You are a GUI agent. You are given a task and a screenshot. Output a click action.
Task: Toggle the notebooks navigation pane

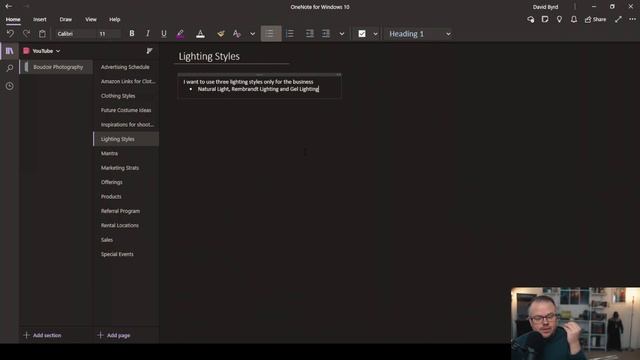point(9,51)
